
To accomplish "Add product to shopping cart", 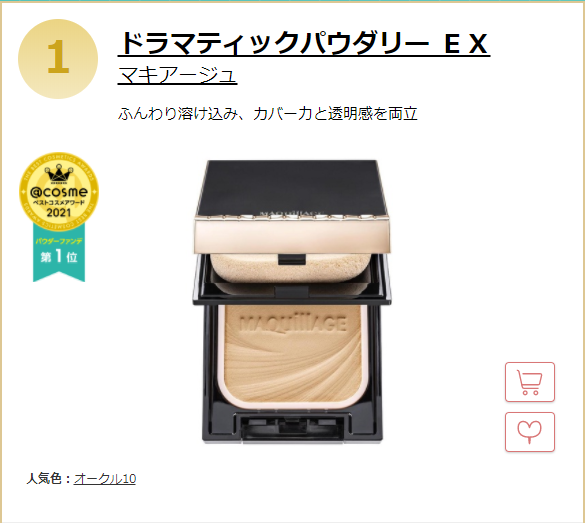I will [x=530, y=382].
